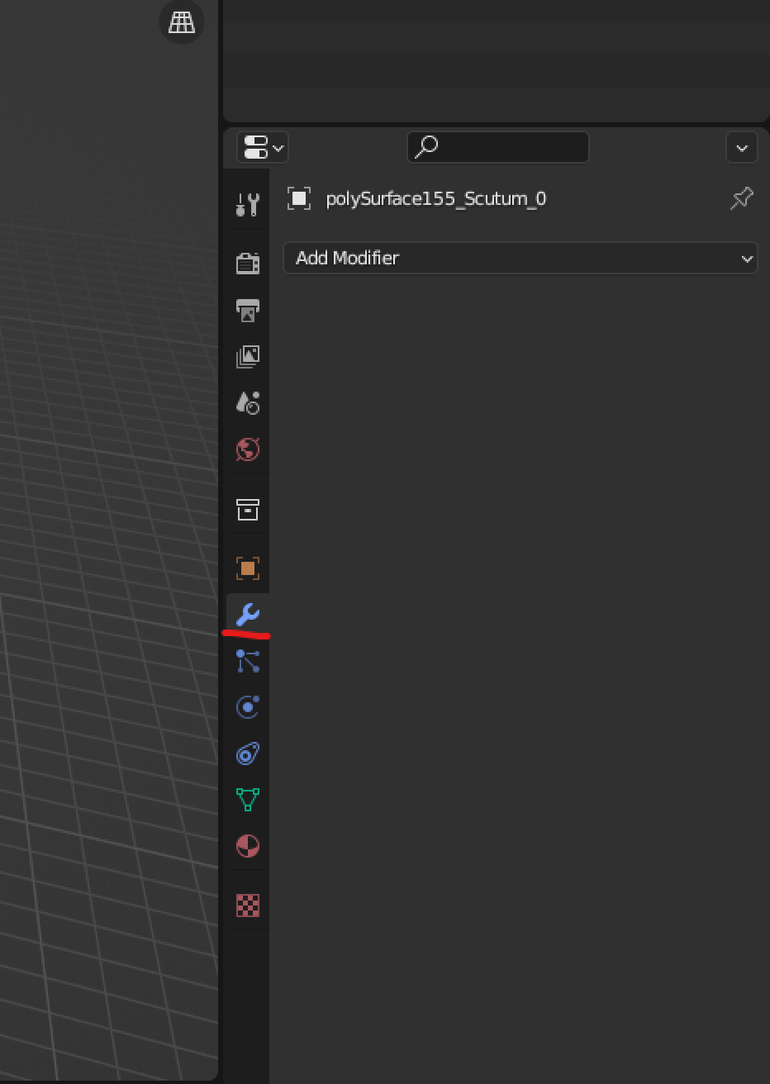Click the properties search field
Viewport: 770px width, 1084px height.
click(x=498, y=147)
